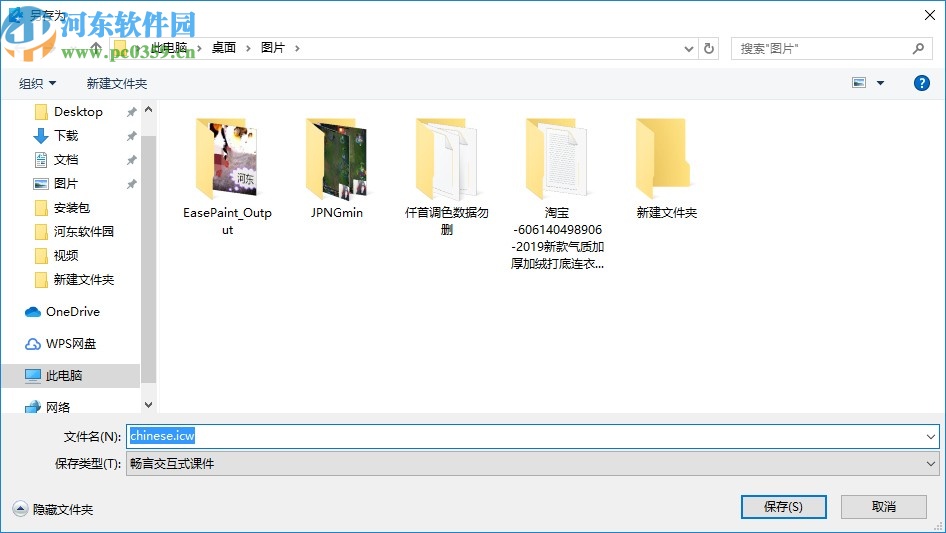Click the refresh icon beside address bar
The height and width of the screenshot is (533, 946).
point(709,48)
